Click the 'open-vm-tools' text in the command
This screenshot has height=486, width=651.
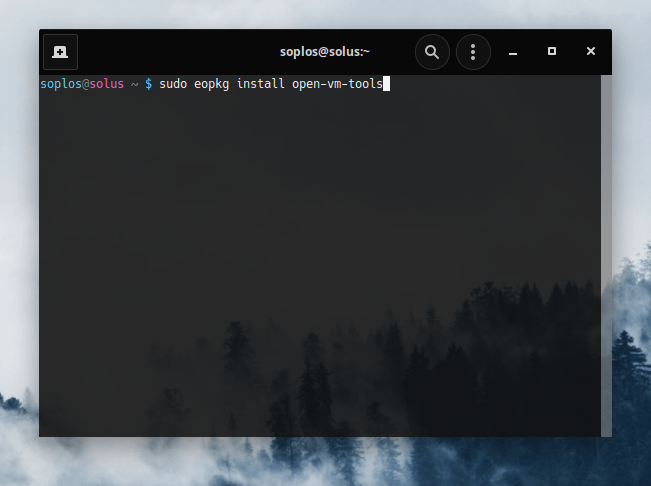337,84
